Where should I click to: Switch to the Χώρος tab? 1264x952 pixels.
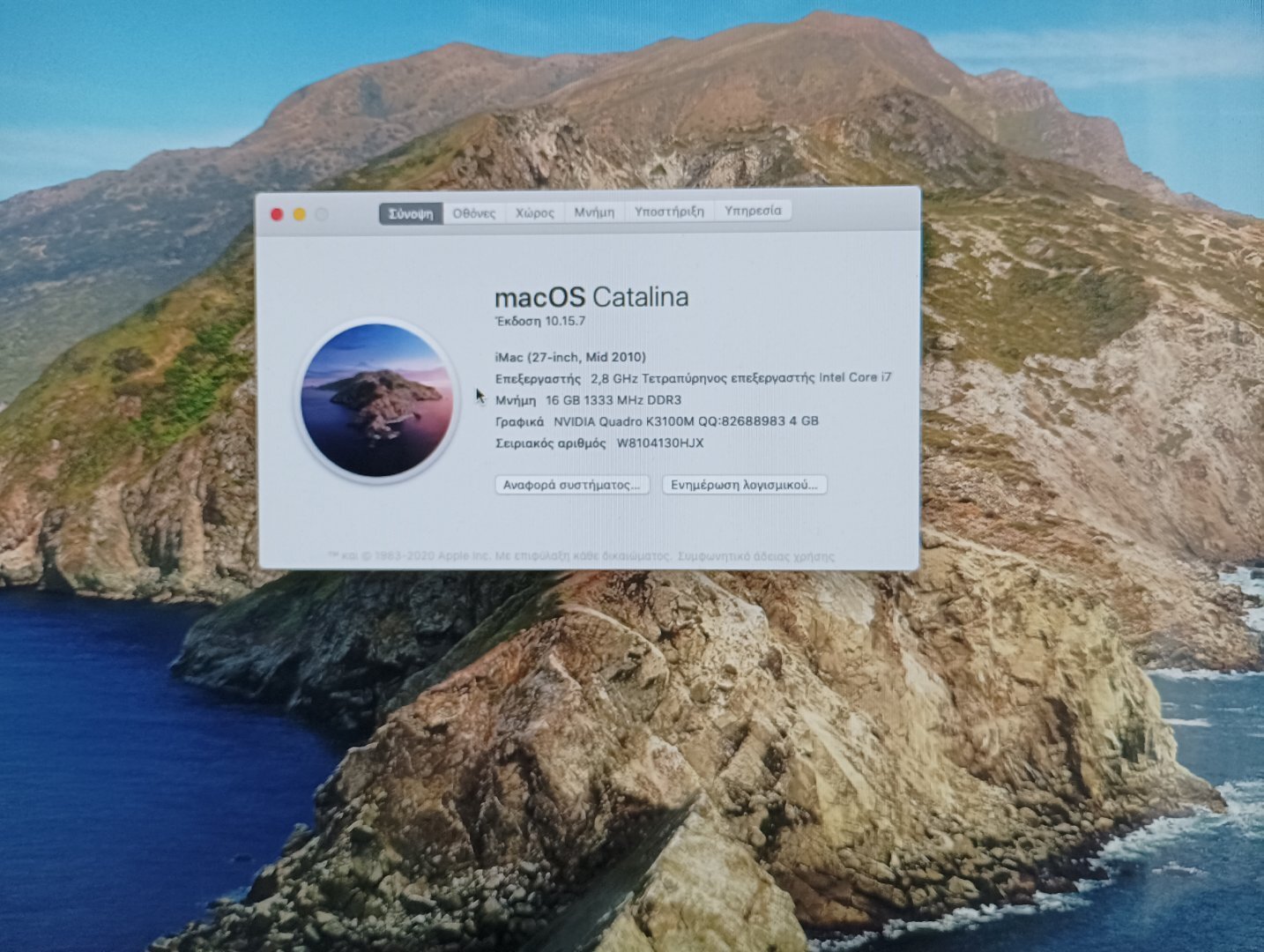point(535,212)
